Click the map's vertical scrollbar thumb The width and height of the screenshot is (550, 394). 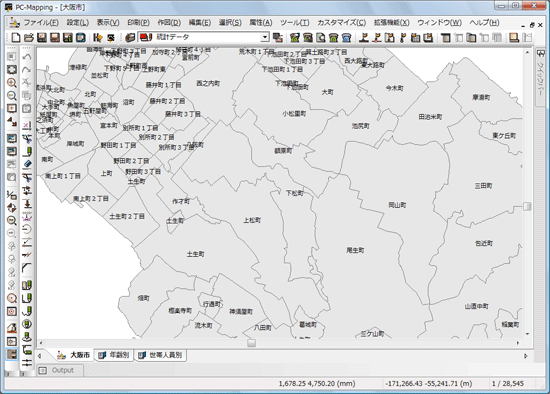[527, 206]
